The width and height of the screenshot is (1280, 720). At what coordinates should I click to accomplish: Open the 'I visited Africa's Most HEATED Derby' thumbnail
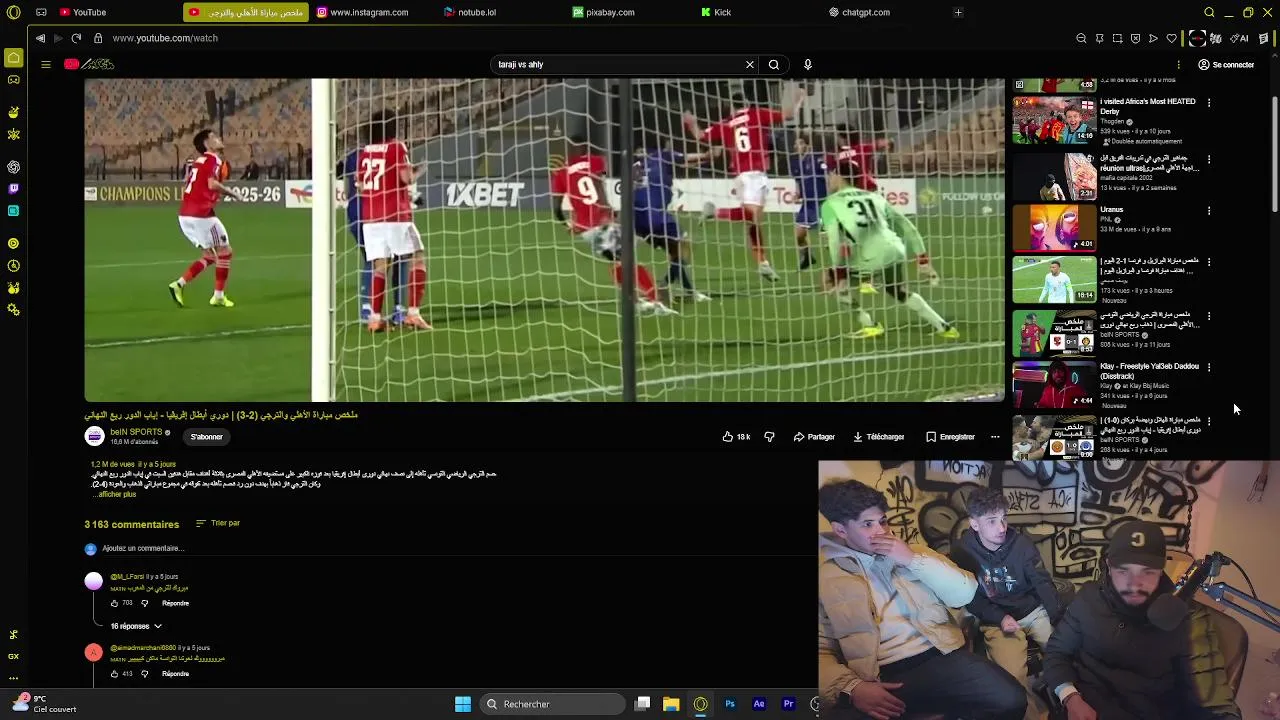pyautogui.click(x=1054, y=119)
